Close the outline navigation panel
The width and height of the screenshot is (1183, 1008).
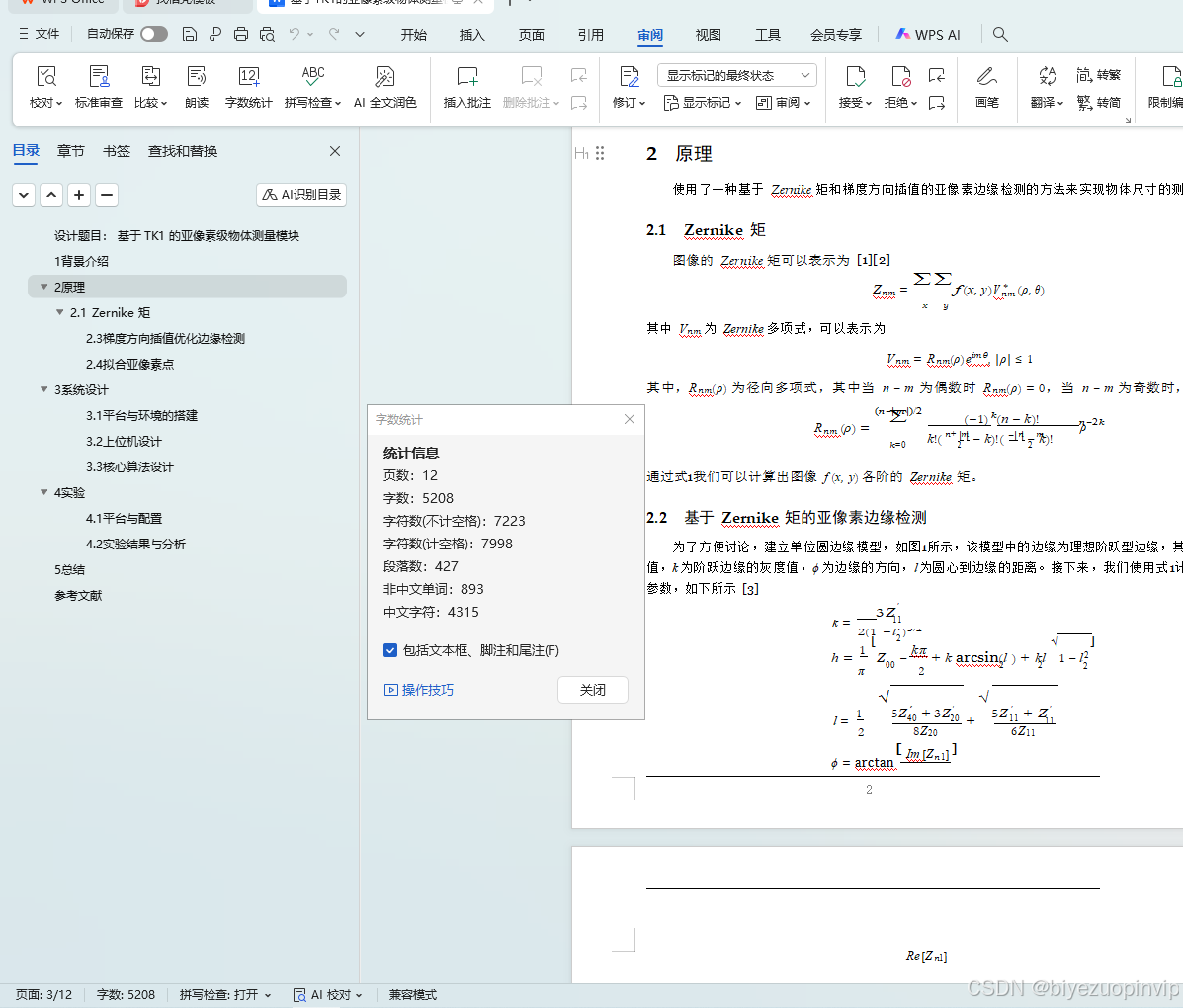coord(335,151)
